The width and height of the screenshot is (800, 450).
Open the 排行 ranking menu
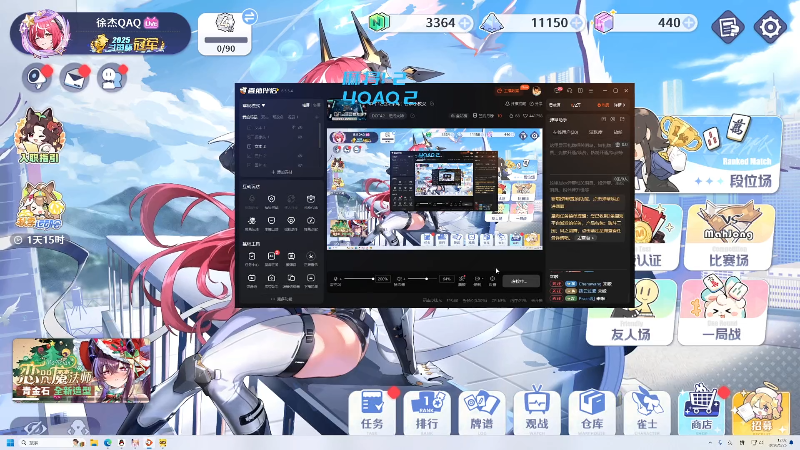point(427,412)
